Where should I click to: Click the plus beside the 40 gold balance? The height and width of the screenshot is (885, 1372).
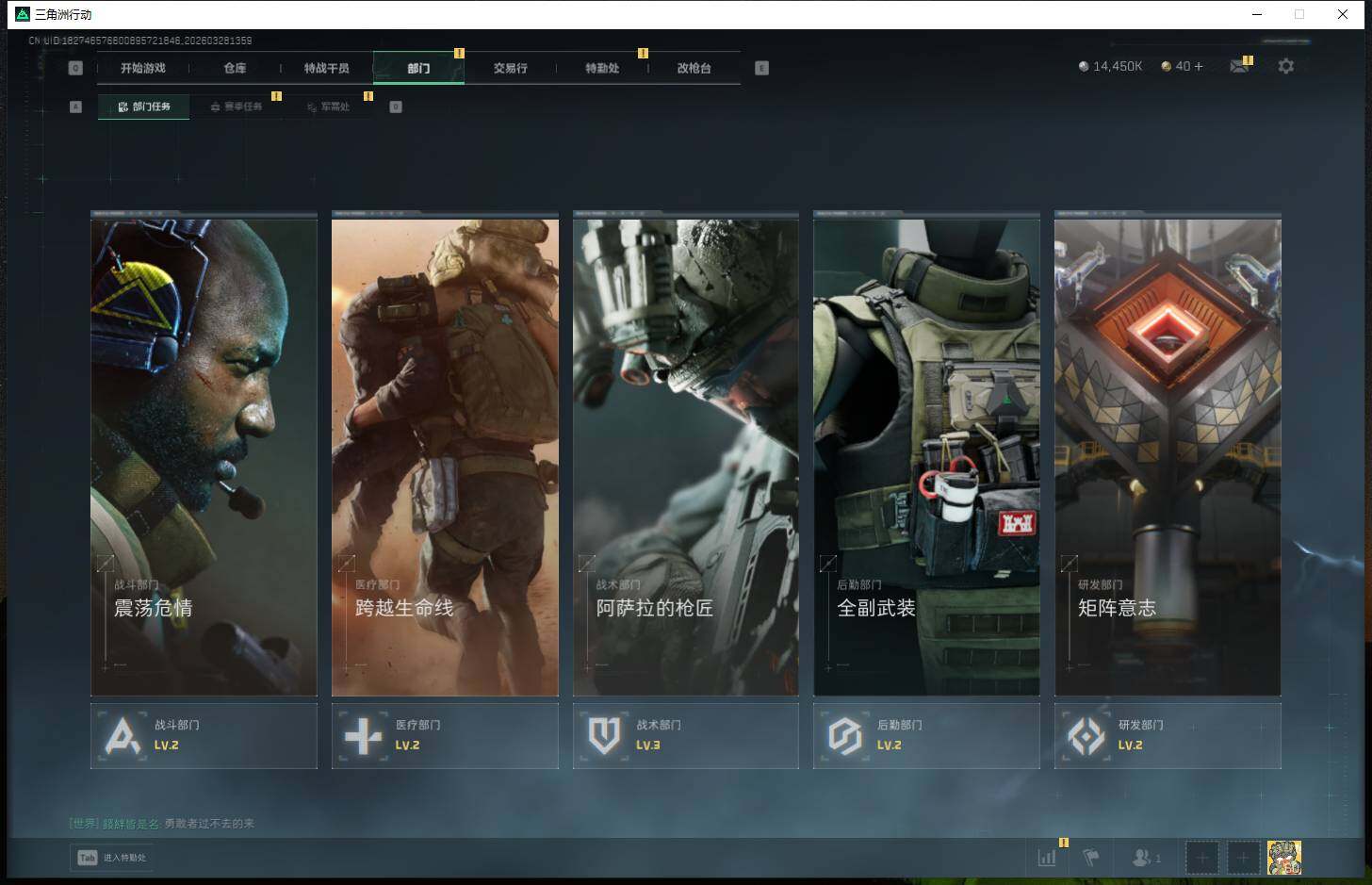(1199, 66)
